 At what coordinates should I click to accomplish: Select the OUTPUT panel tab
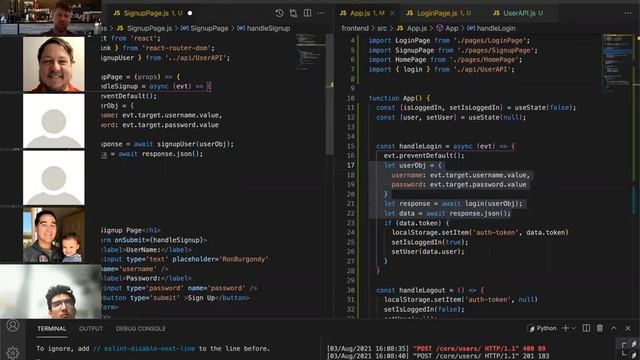[x=91, y=329]
